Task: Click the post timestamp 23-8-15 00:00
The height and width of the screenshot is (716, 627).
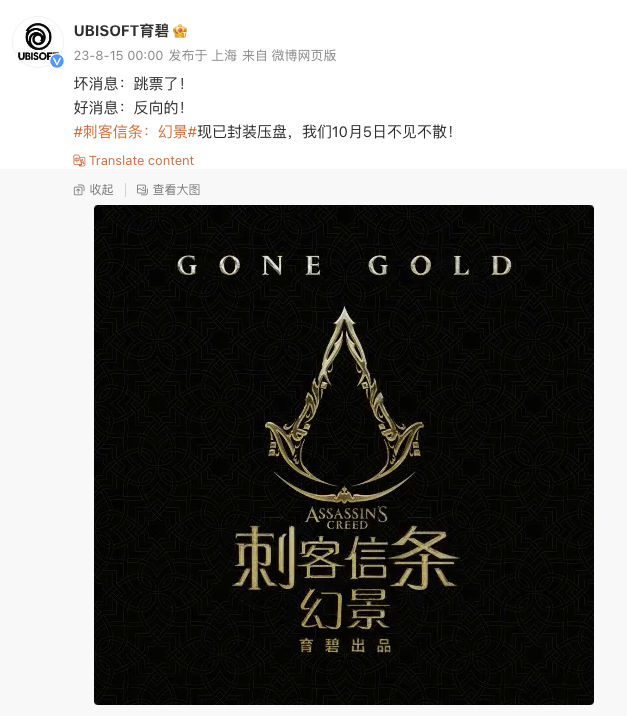Action: 118,56
